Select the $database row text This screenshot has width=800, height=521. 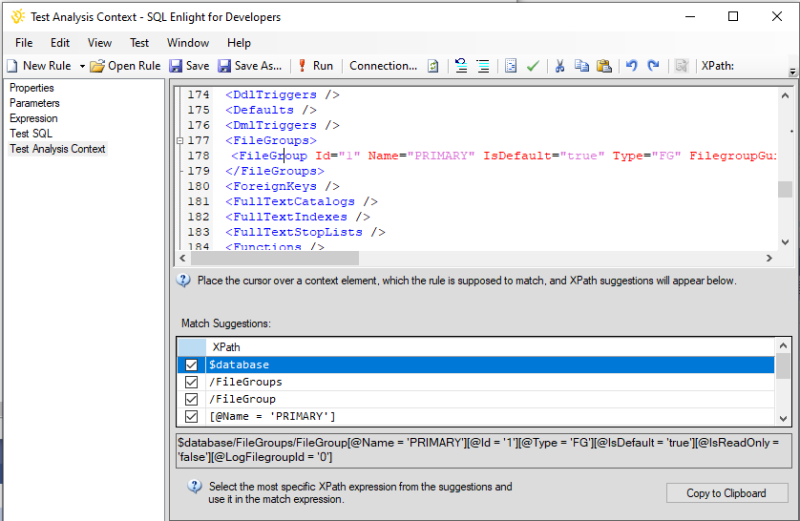pos(239,365)
